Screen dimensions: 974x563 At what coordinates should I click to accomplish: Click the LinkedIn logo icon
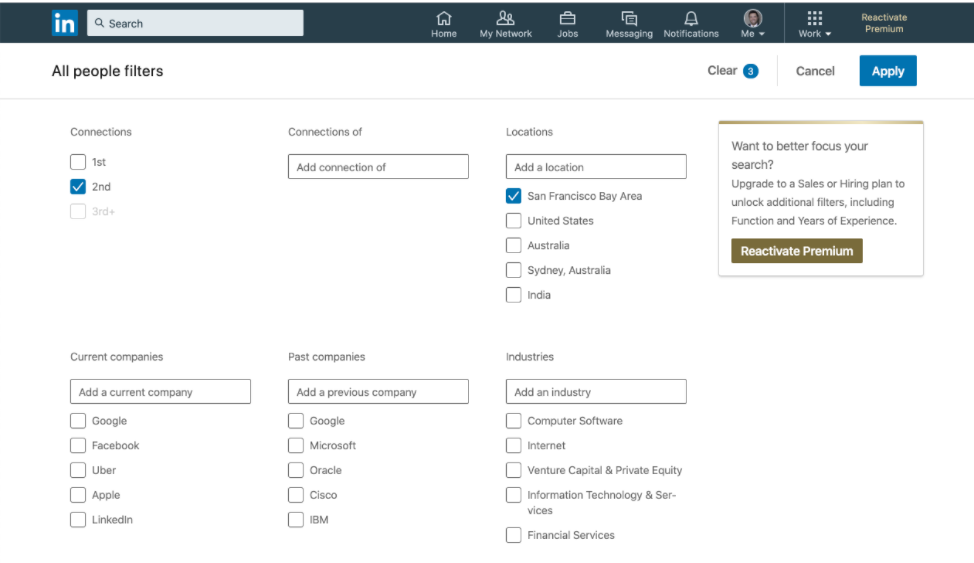pyautogui.click(x=65, y=23)
